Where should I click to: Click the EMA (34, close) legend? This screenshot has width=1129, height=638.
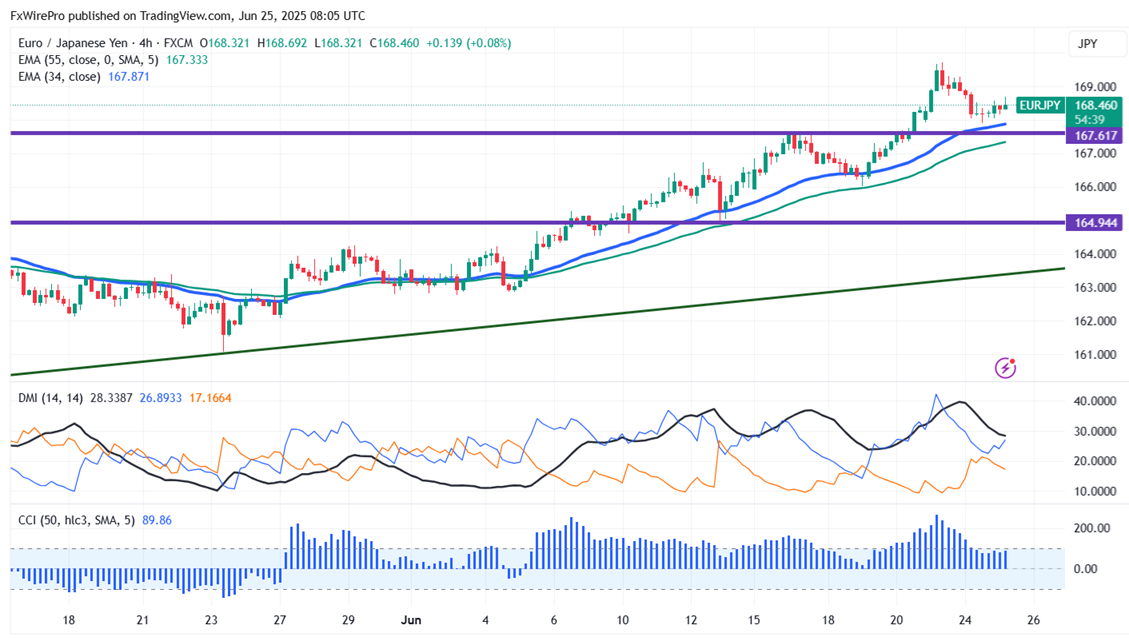click(x=59, y=76)
